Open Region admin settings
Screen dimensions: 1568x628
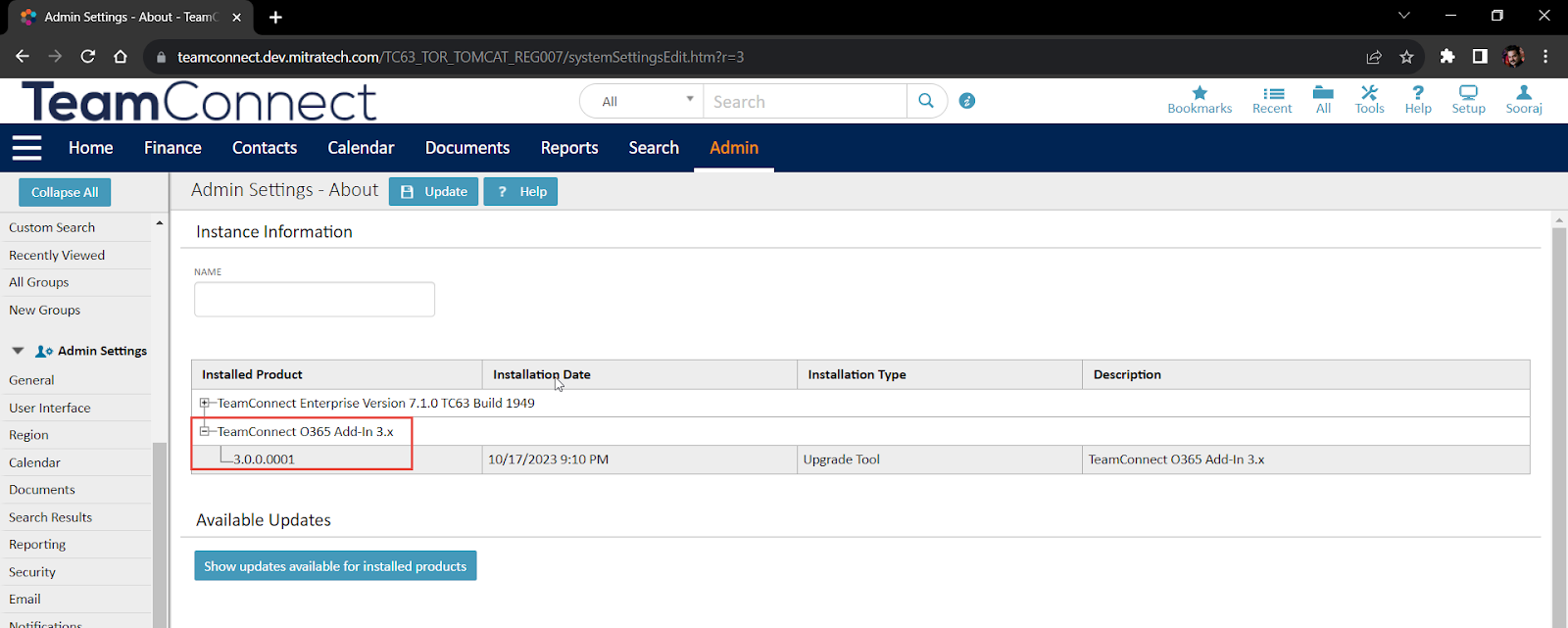28,435
